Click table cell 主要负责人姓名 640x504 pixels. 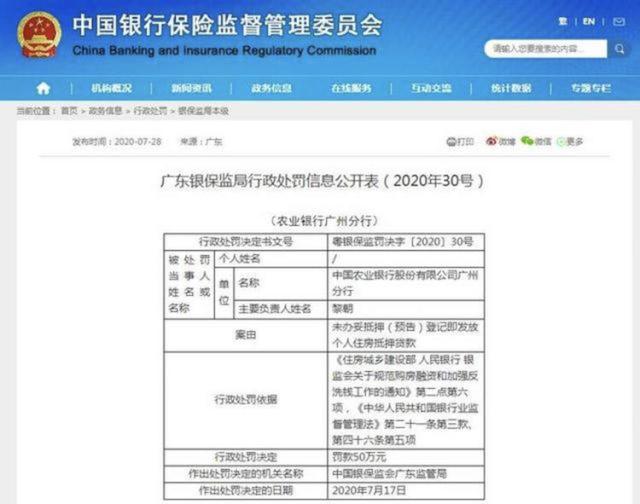[x=280, y=309]
